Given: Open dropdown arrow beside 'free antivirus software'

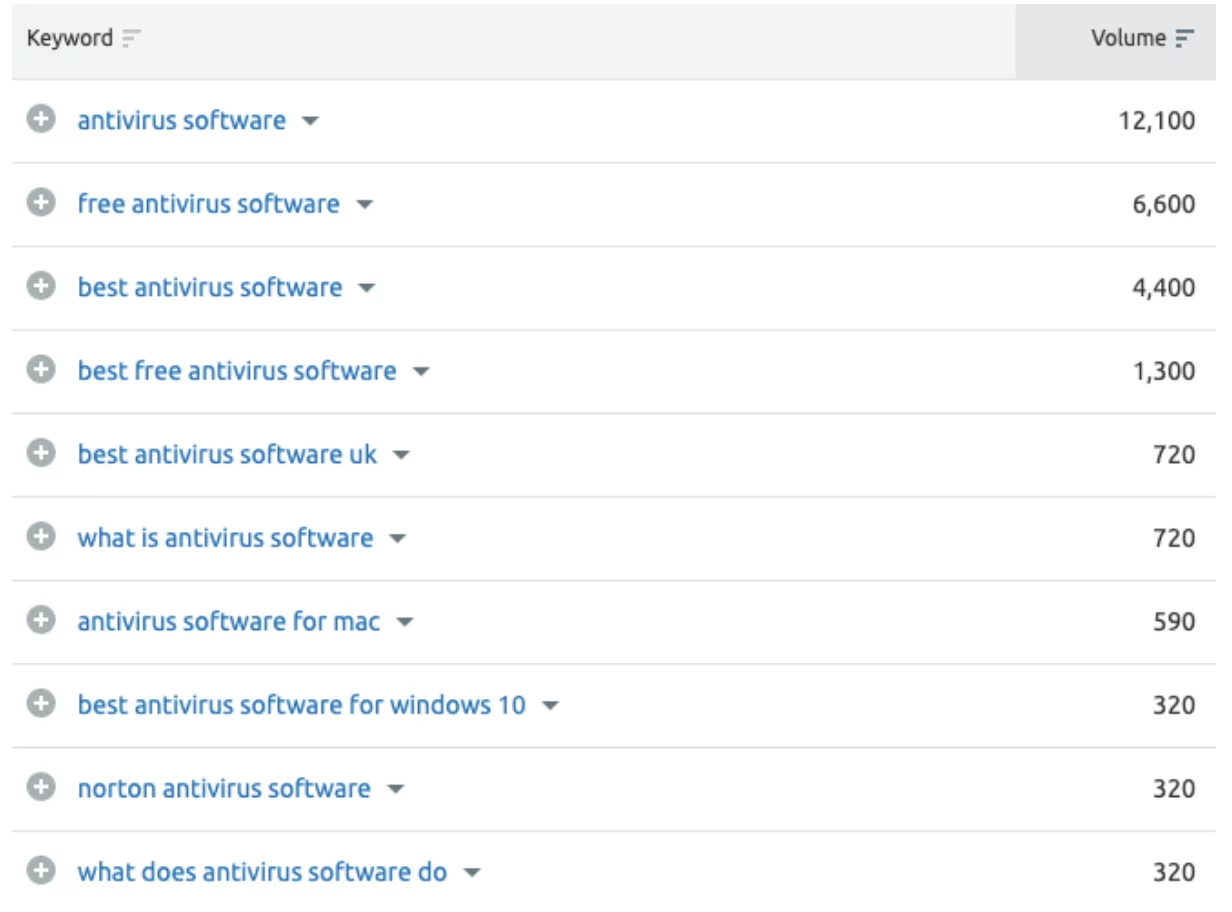Looking at the screenshot, I should pyautogui.click(x=364, y=205).
